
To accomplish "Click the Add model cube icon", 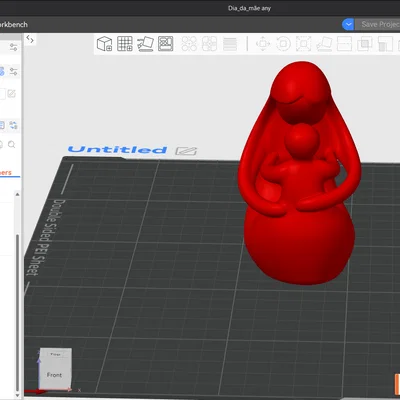I will click(x=104, y=44).
